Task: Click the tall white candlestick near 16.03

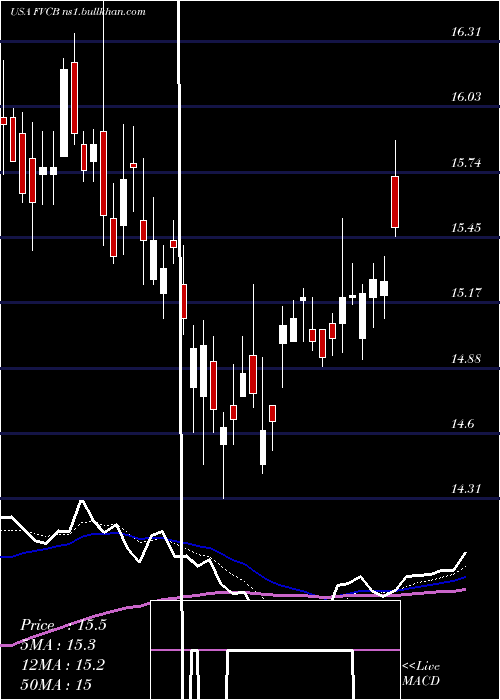Action: [x=64, y=113]
